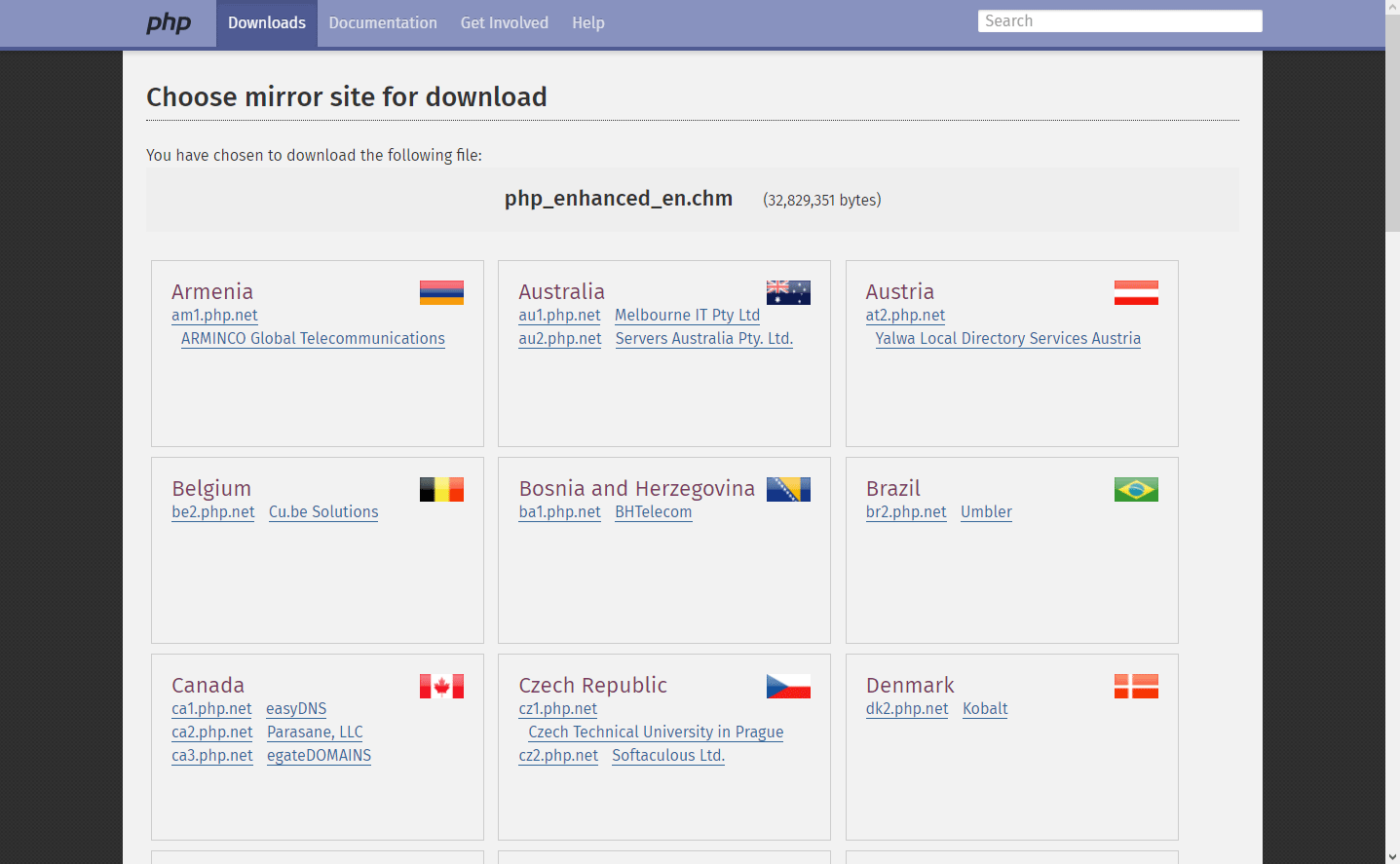Click the Armenia country heading
Screen dimensions: 1400x864
click(x=212, y=292)
